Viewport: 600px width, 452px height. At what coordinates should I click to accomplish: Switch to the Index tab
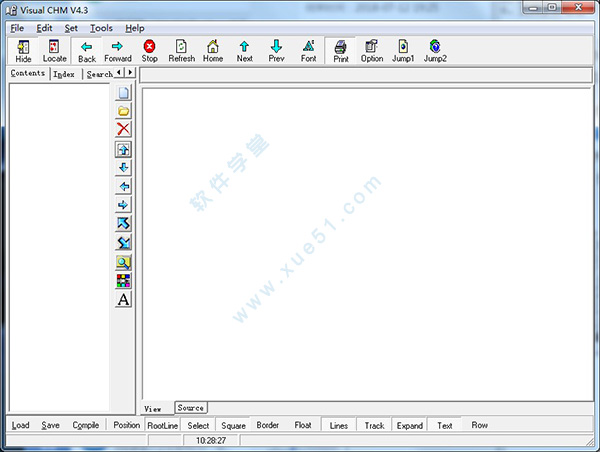coord(64,74)
